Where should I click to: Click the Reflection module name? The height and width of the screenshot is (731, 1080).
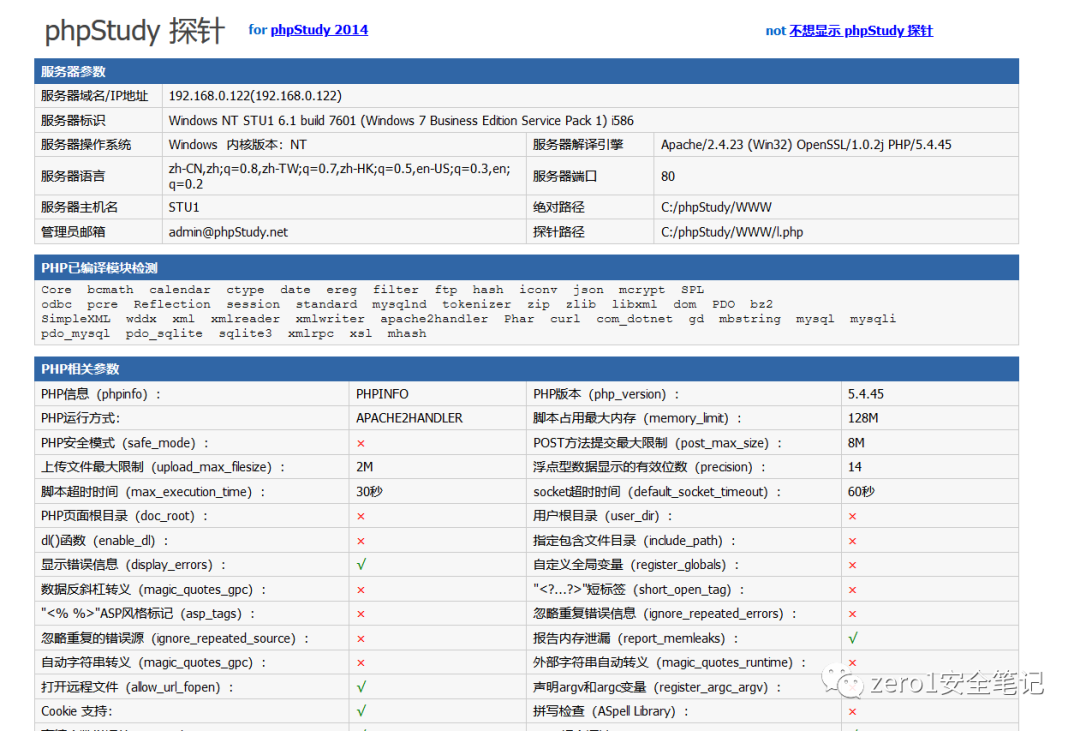(172, 305)
